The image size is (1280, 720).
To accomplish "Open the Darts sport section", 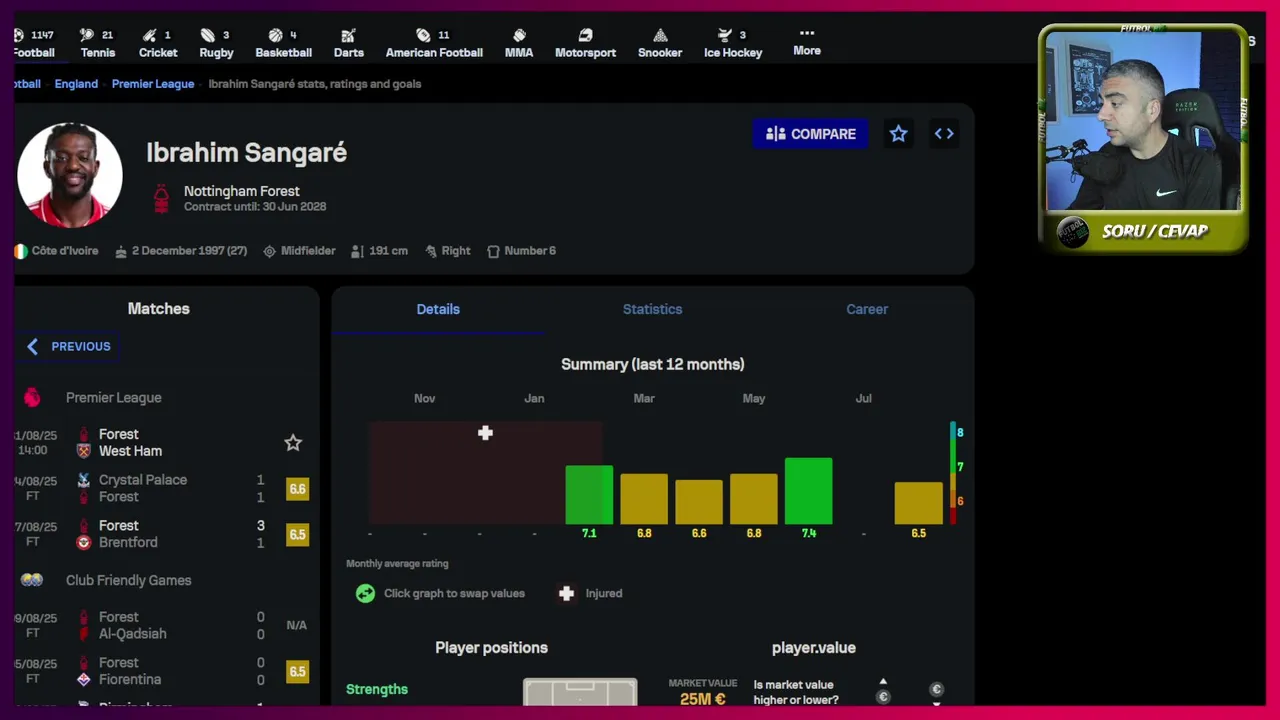I will [348, 43].
